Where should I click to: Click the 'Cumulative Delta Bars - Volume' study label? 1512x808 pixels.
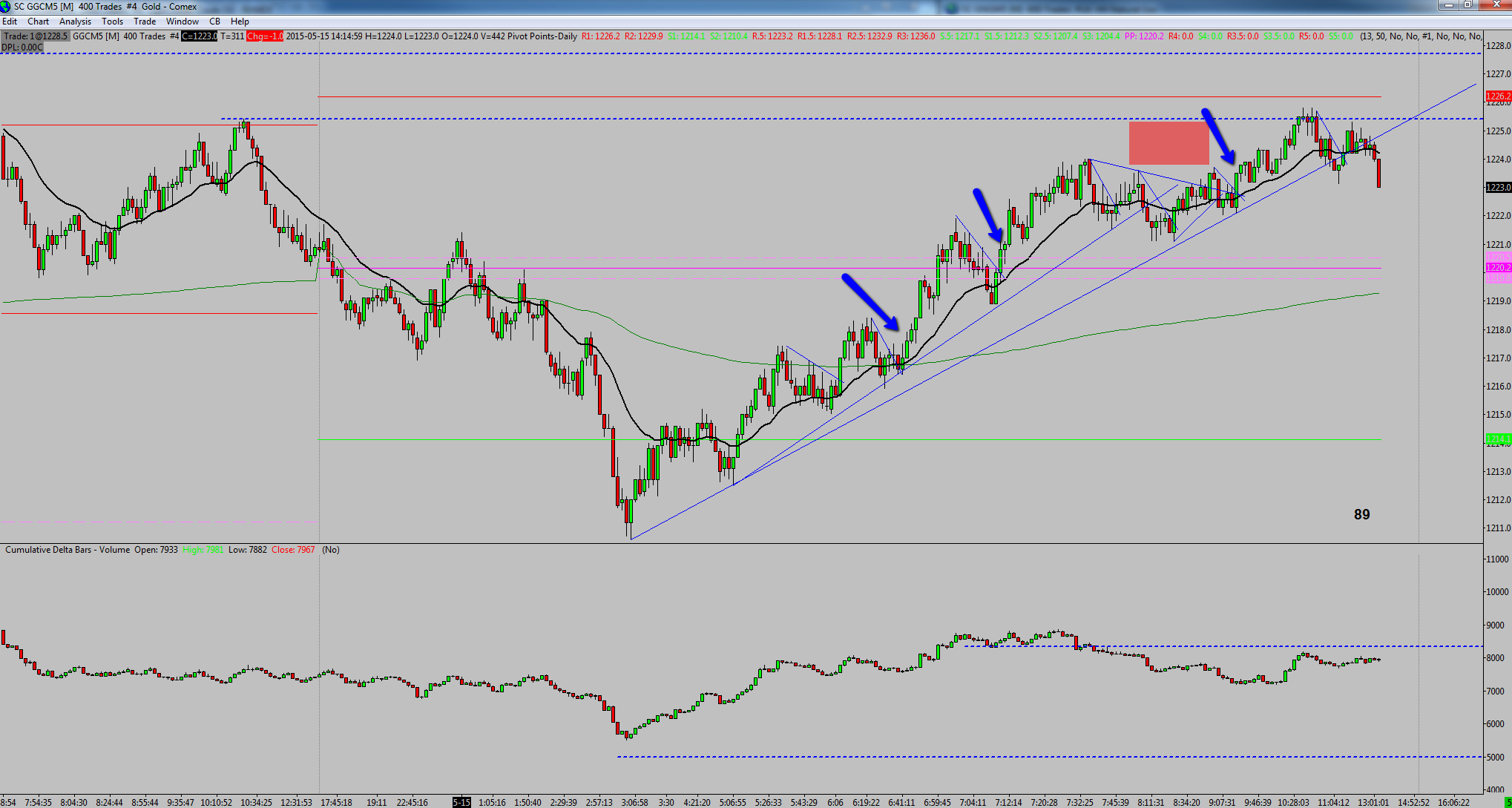click(68, 550)
